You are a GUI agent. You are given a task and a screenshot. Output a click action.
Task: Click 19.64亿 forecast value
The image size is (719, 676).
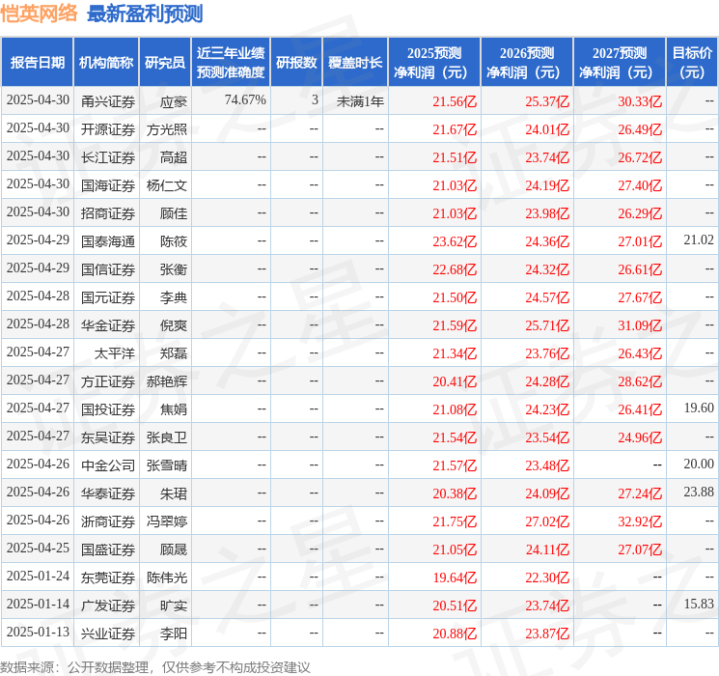tap(454, 577)
